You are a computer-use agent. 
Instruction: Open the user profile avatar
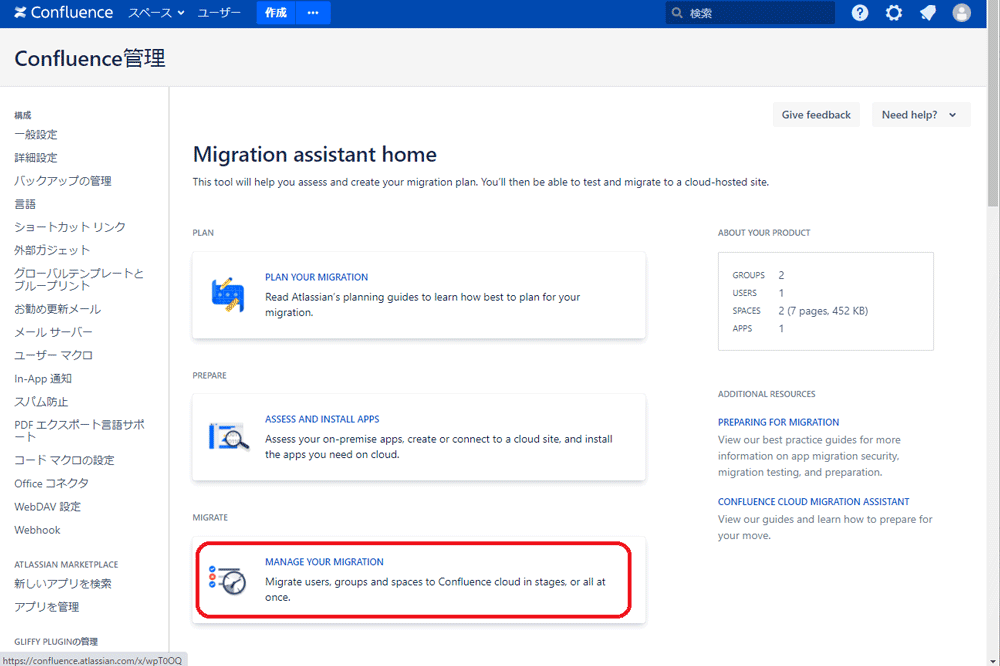tap(962, 13)
